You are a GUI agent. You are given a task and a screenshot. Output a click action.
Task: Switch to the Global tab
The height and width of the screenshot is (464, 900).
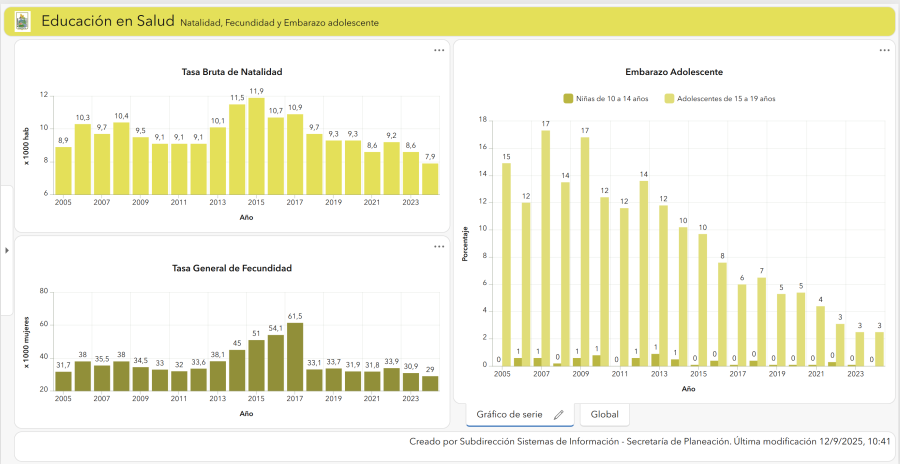[x=604, y=415]
